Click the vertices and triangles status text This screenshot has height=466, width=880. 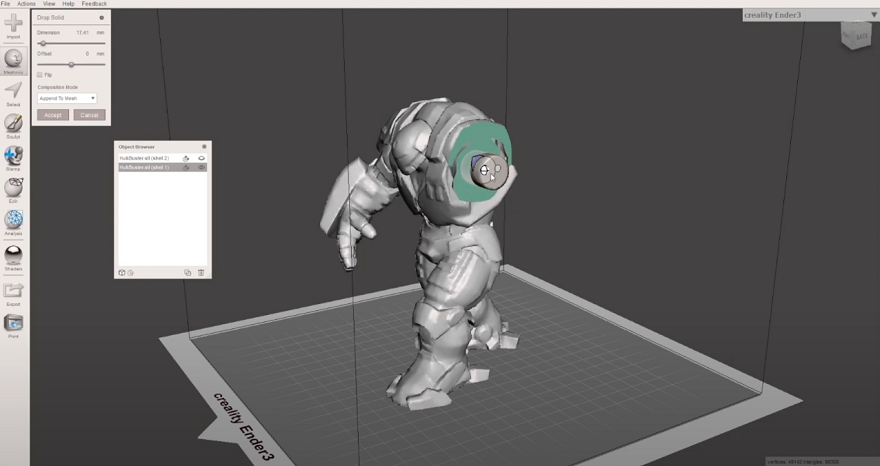click(x=803, y=462)
